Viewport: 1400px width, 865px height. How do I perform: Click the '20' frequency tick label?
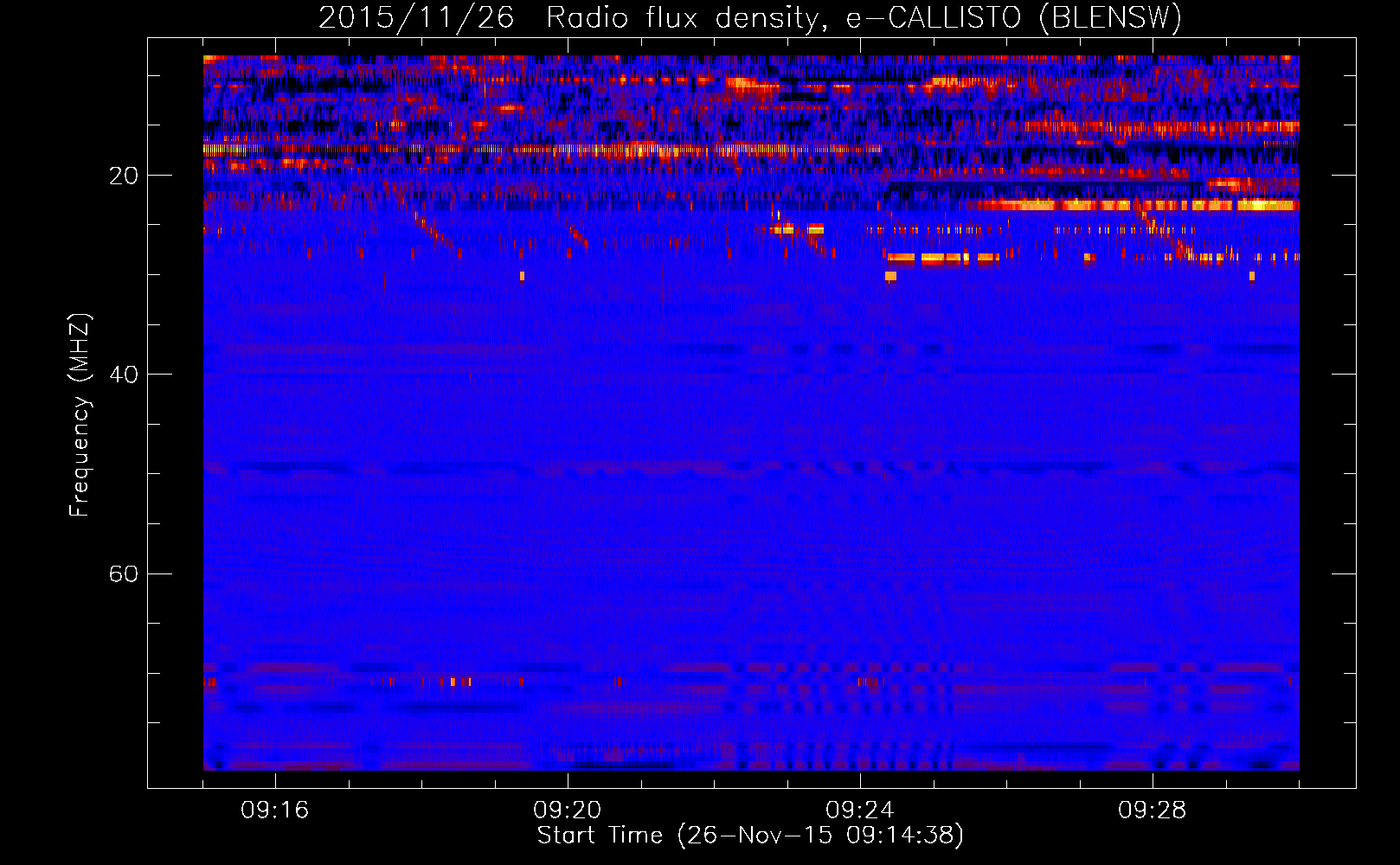123,176
